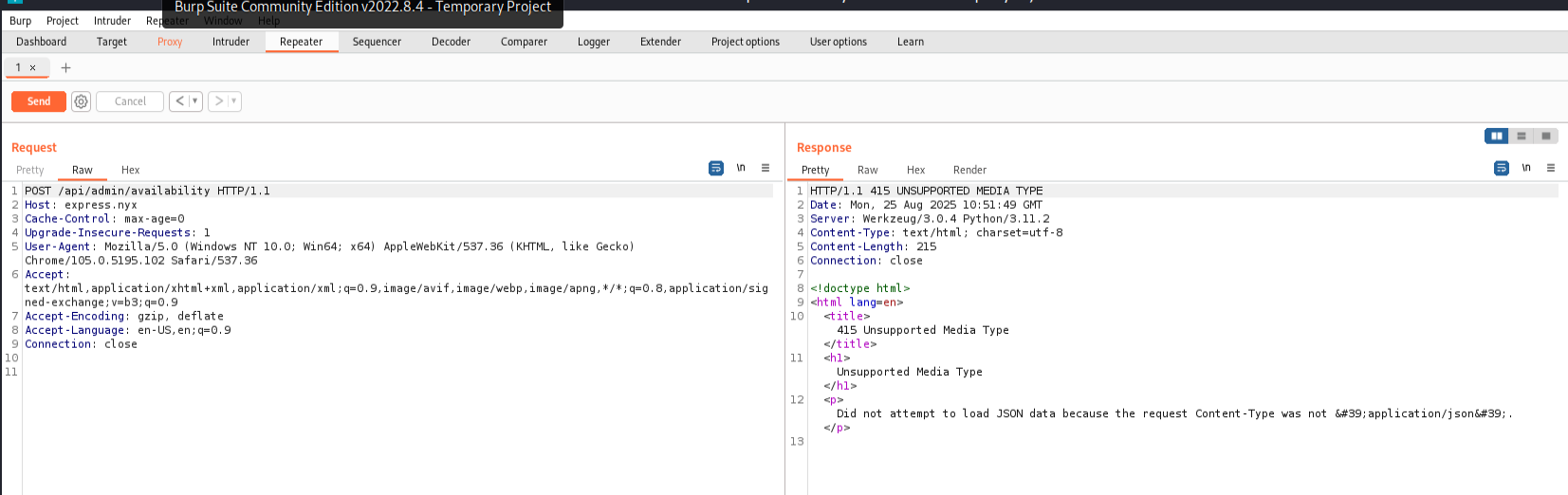Viewport: 1568px width, 495px height.
Task: Open the Request panel hamburger menu
Action: pyautogui.click(x=766, y=168)
